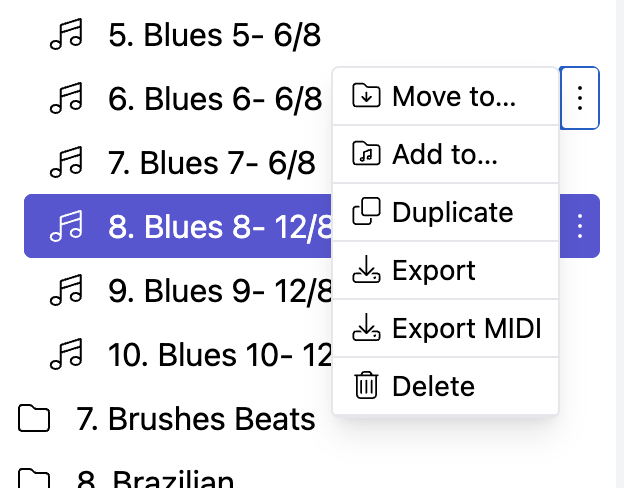Click music note icon beside Blues 7- 6/8
The width and height of the screenshot is (636, 488).
(x=68, y=161)
